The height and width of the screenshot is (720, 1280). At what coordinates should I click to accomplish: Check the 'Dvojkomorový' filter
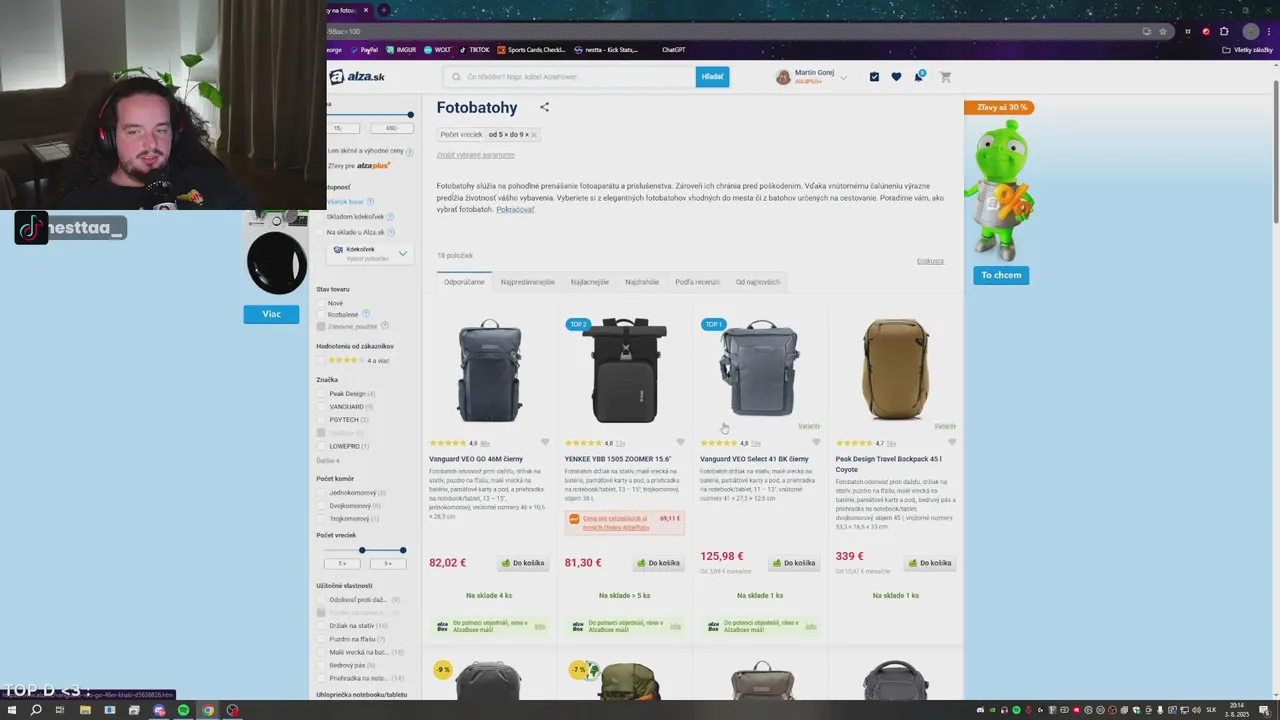point(321,506)
